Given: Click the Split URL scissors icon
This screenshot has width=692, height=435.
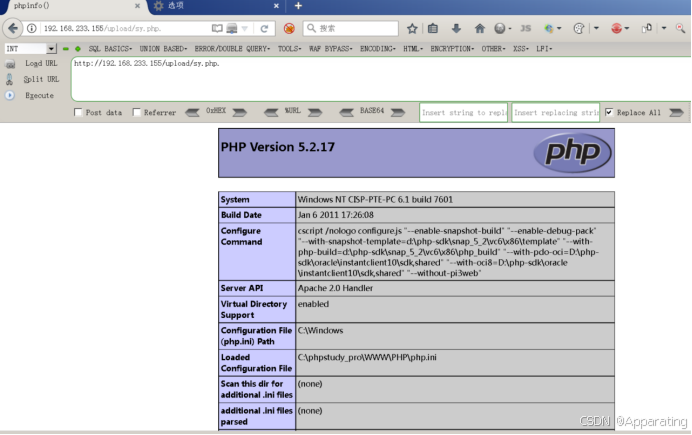Looking at the screenshot, I should [9, 79].
